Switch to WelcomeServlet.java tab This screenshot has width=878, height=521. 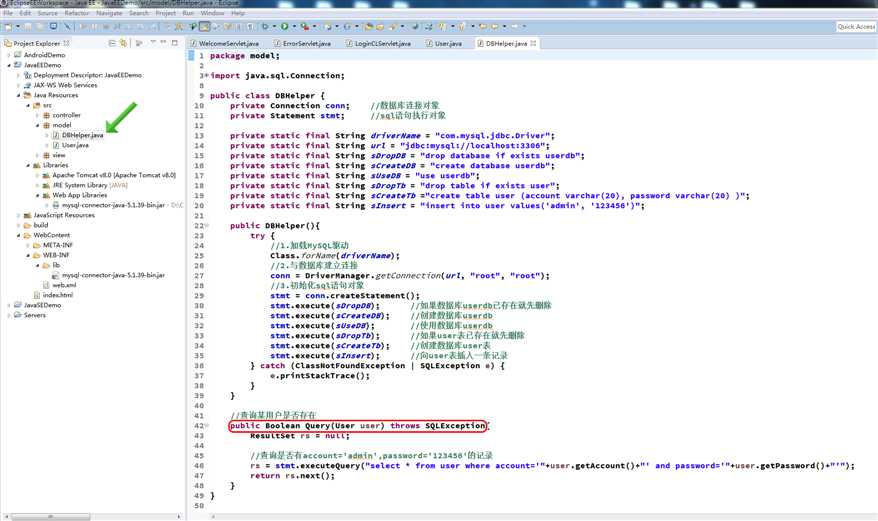(224, 43)
